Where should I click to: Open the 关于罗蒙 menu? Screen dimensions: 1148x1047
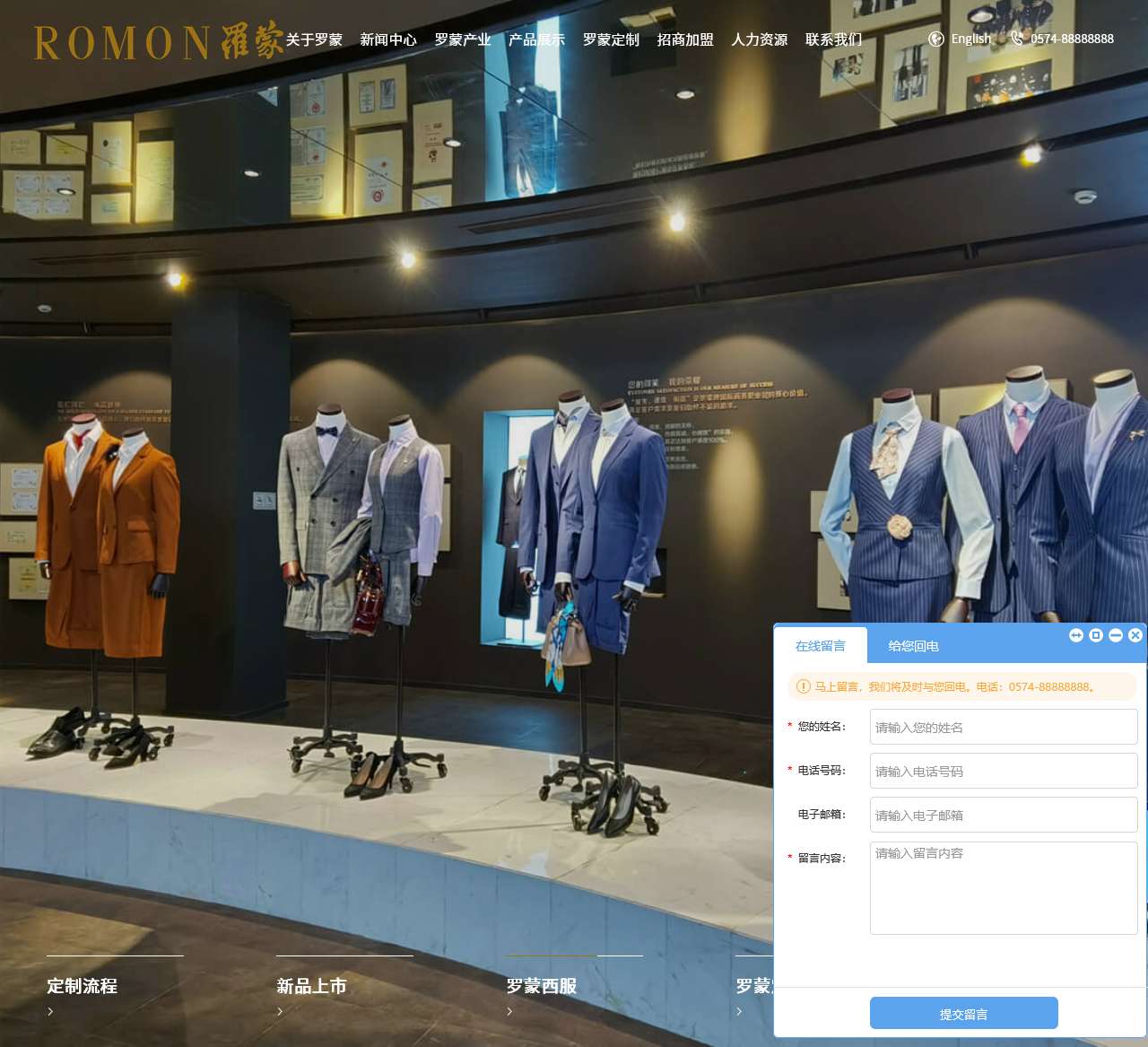point(314,39)
